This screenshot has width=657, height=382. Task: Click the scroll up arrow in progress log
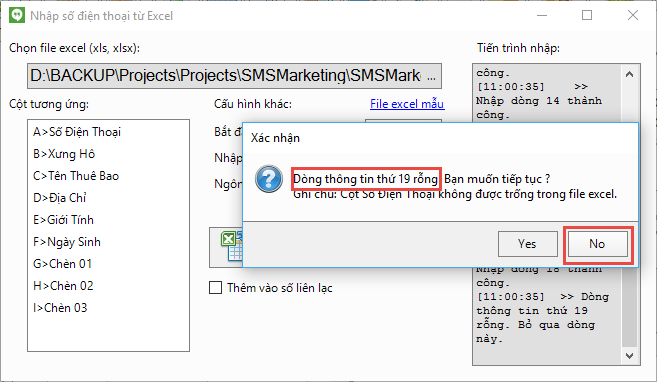click(629, 75)
